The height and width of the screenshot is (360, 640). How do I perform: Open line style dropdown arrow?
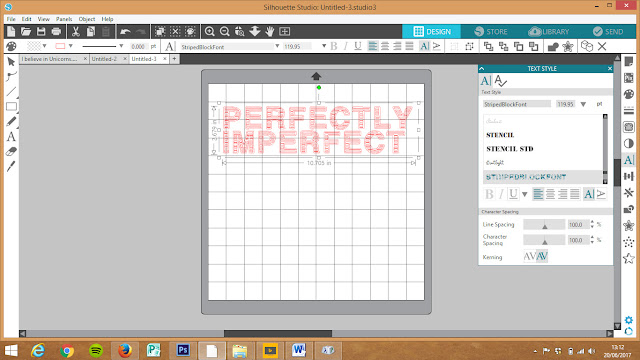click(121, 46)
